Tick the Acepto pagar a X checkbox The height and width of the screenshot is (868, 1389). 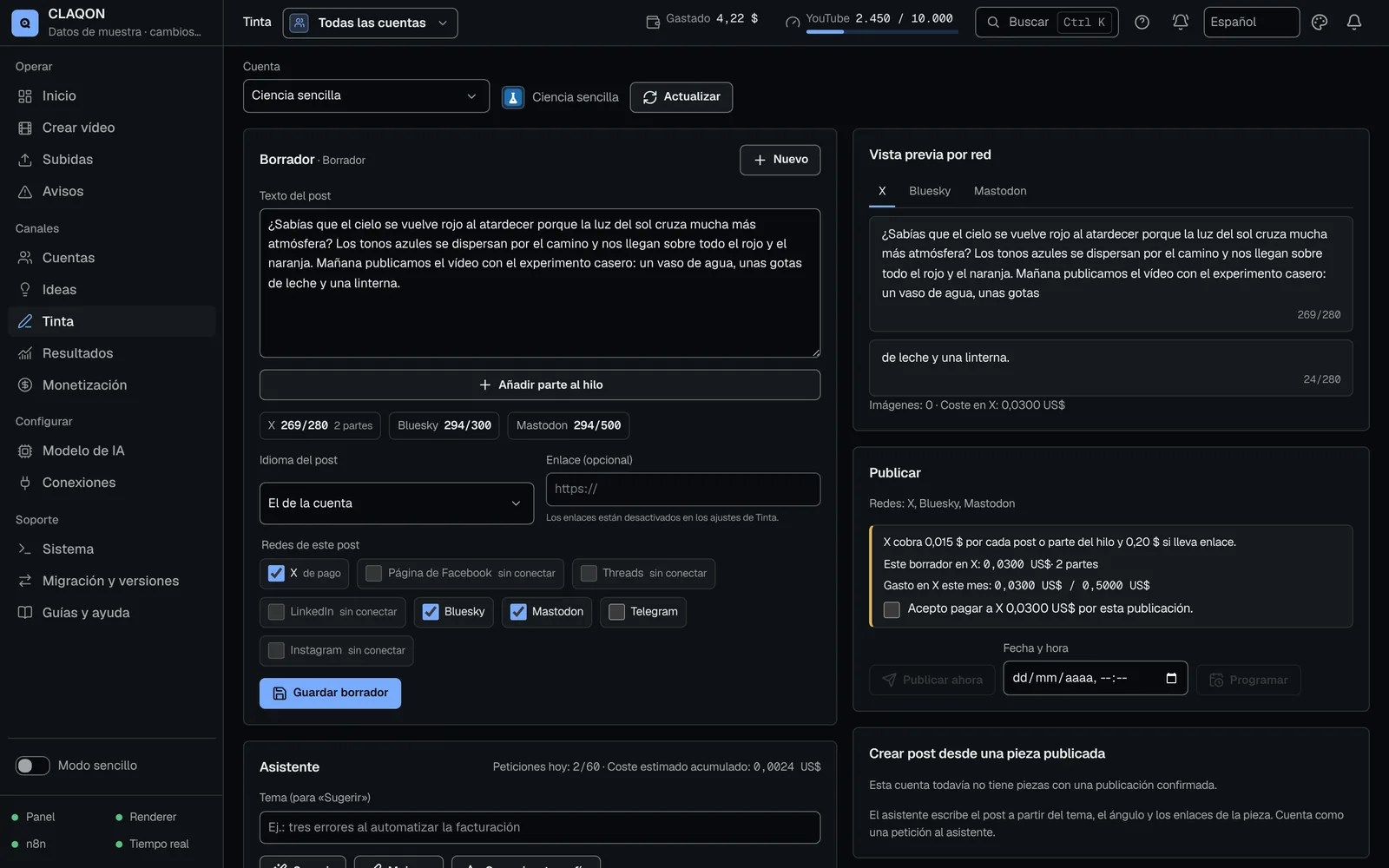[892, 609]
